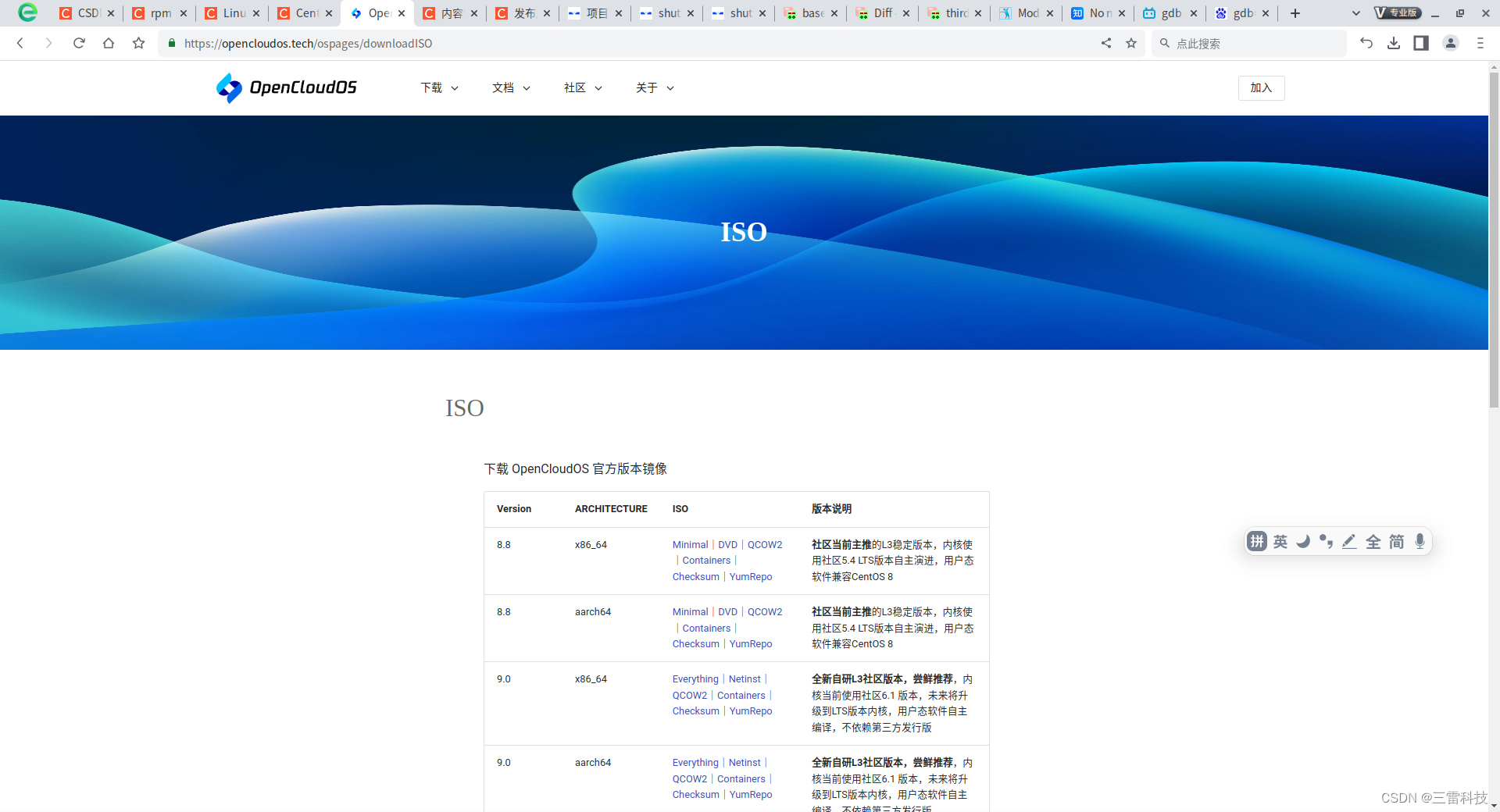The height and width of the screenshot is (812, 1500).
Task: Open QCOW2 link for 8.8 aarch64
Action: click(765, 612)
